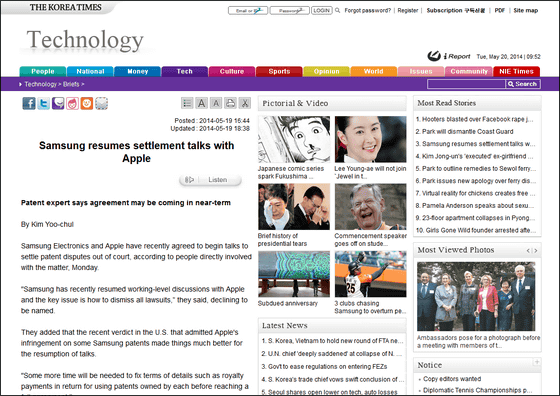Click Technology in the breadcrumb
Viewport: 560px width, 396px height.
[x=40, y=84]
